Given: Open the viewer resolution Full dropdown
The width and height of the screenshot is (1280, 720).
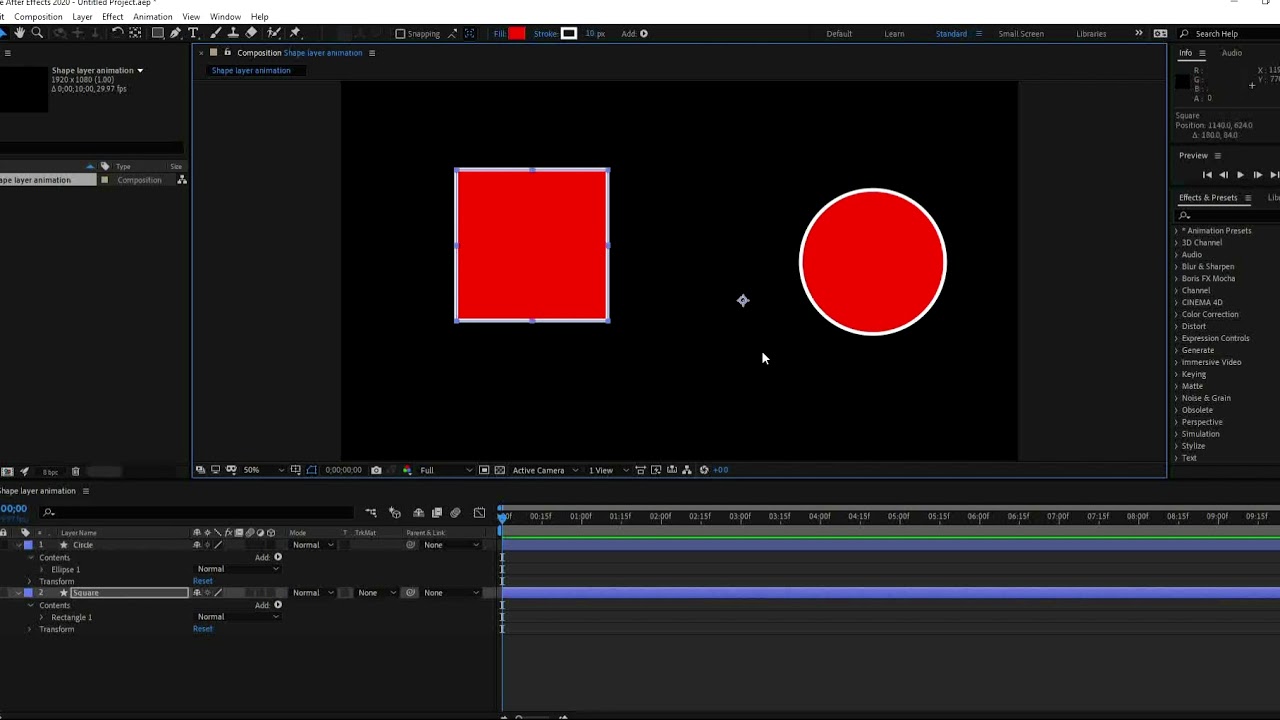Looking at the screenshot, I should click(446, 470).
